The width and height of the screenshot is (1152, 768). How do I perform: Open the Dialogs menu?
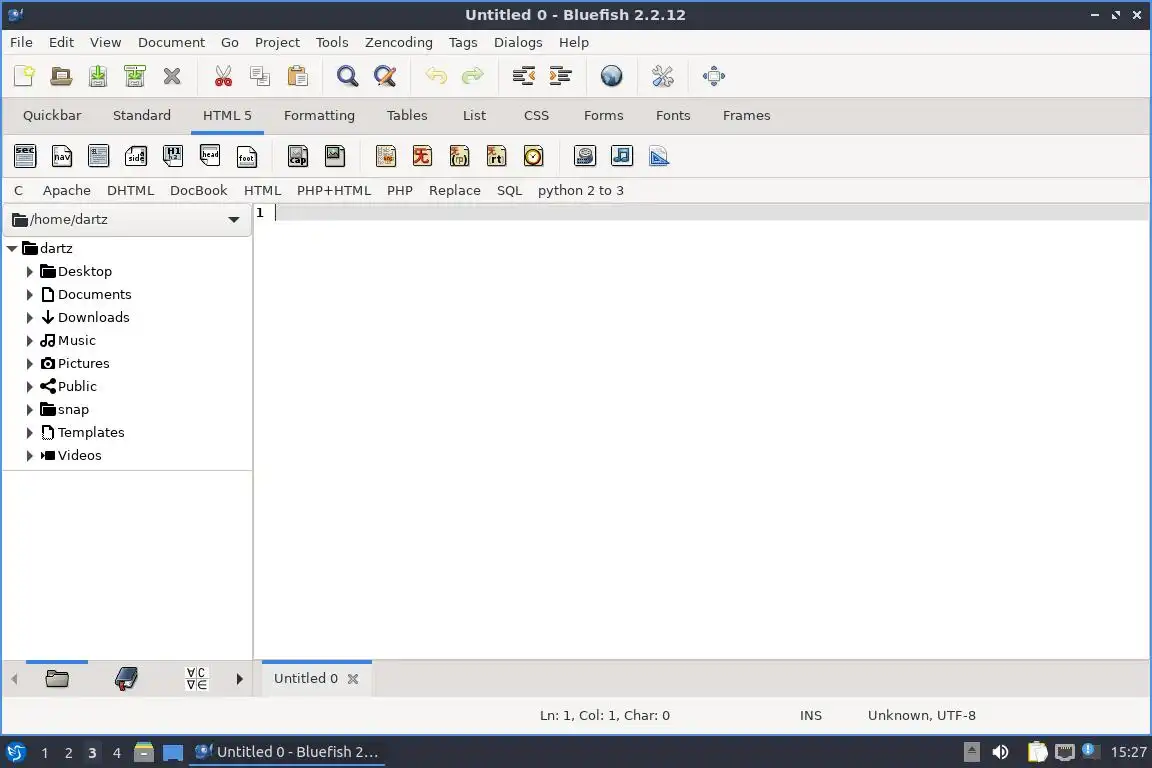[518, 43]
